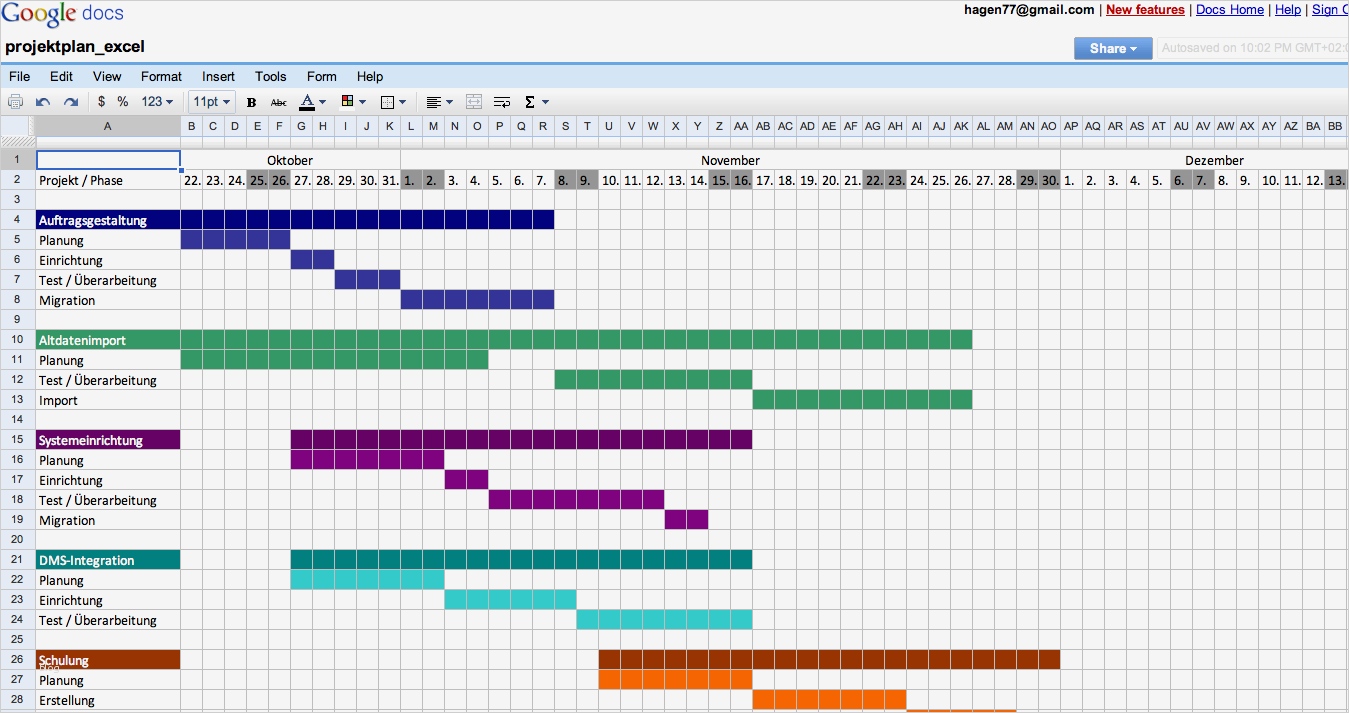Image resolution: width=1349 pixels, height=713 pixels.
Task: Open the insert formula Sigma menu
Action: [531, 101]
